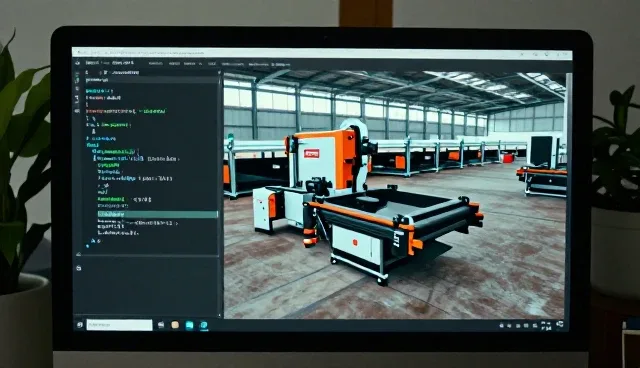Click the scroll-down arrow of the editor panel

click(x=220, y=315)
